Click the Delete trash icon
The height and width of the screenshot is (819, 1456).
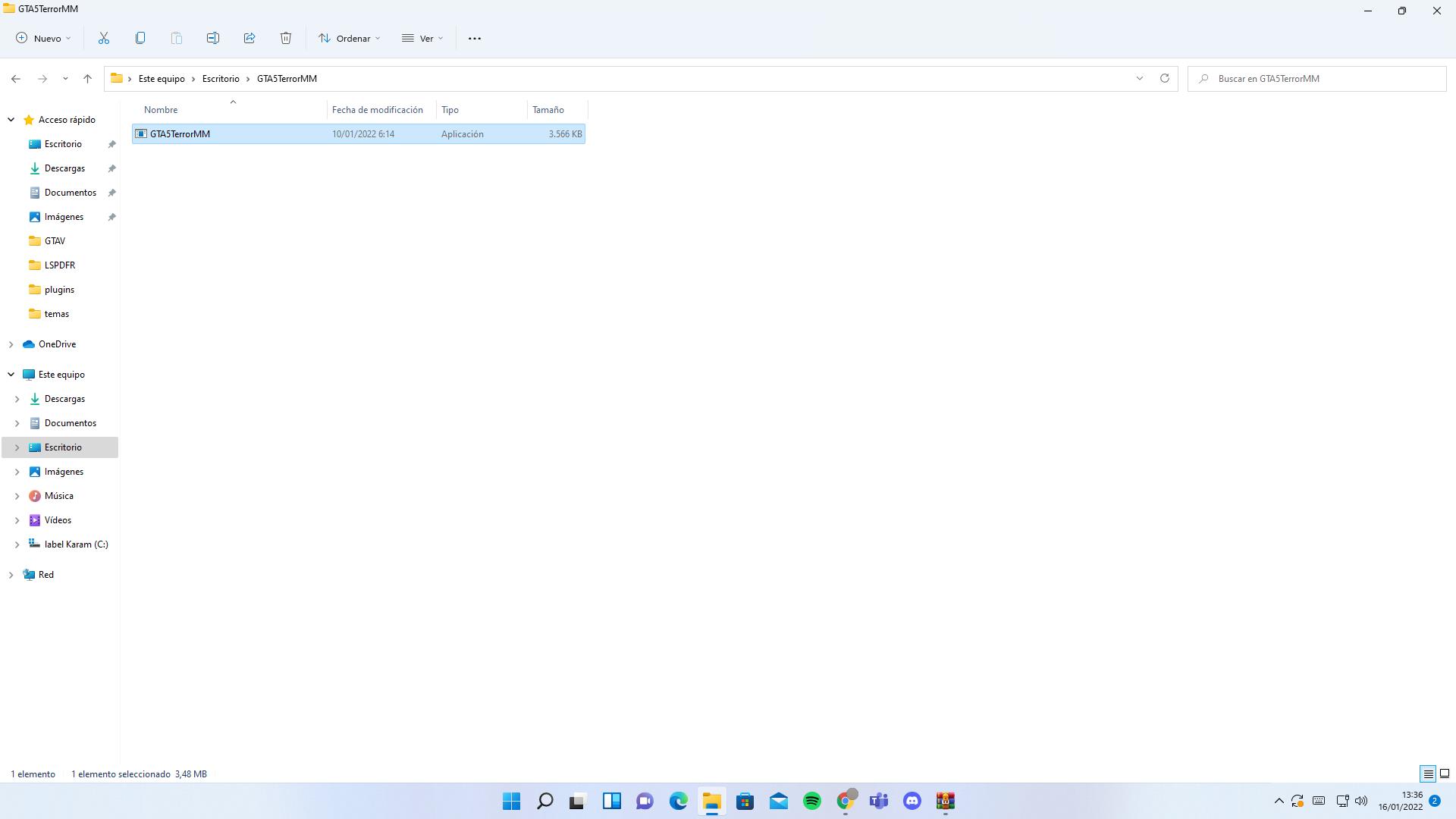click(x=286, y=38)
